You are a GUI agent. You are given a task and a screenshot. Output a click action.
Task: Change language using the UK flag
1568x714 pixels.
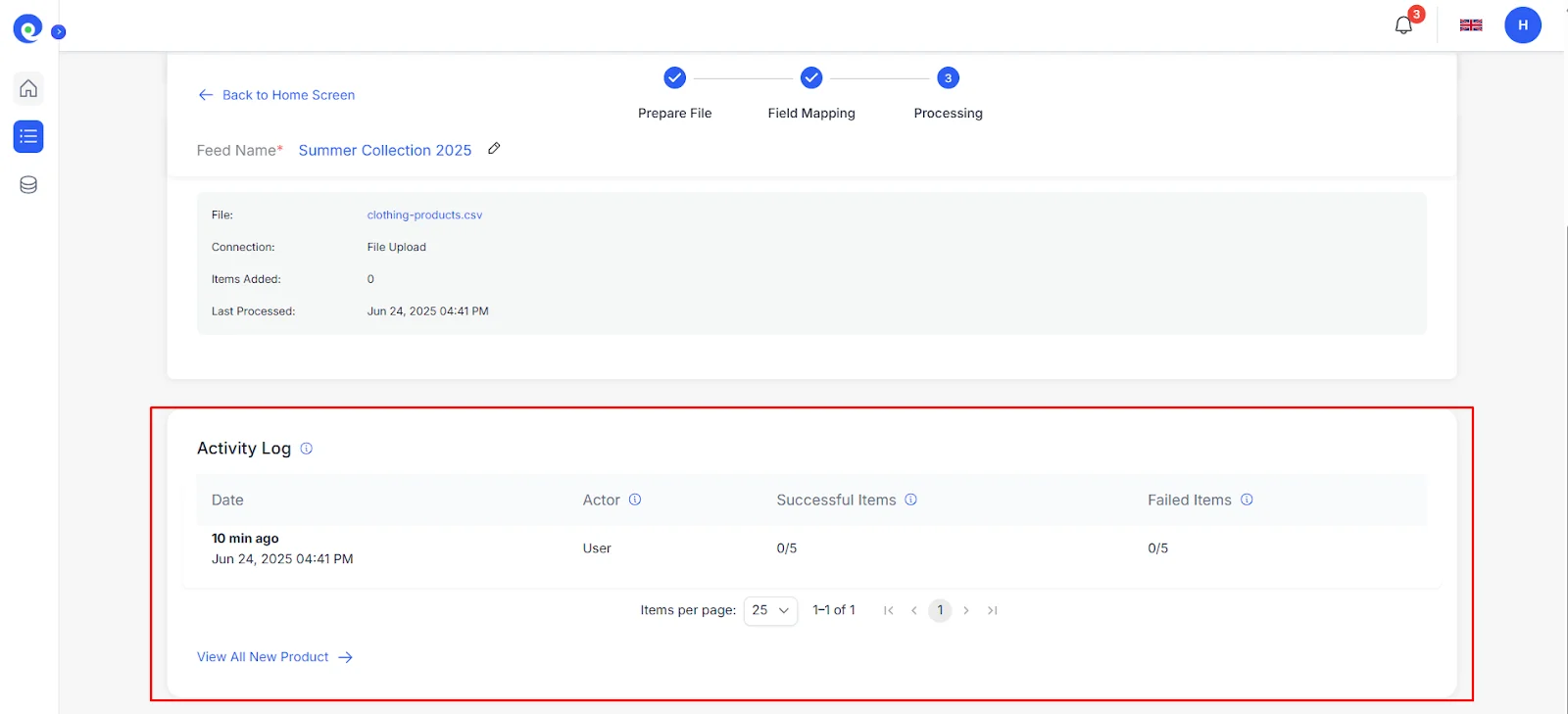click(1471, 25)
